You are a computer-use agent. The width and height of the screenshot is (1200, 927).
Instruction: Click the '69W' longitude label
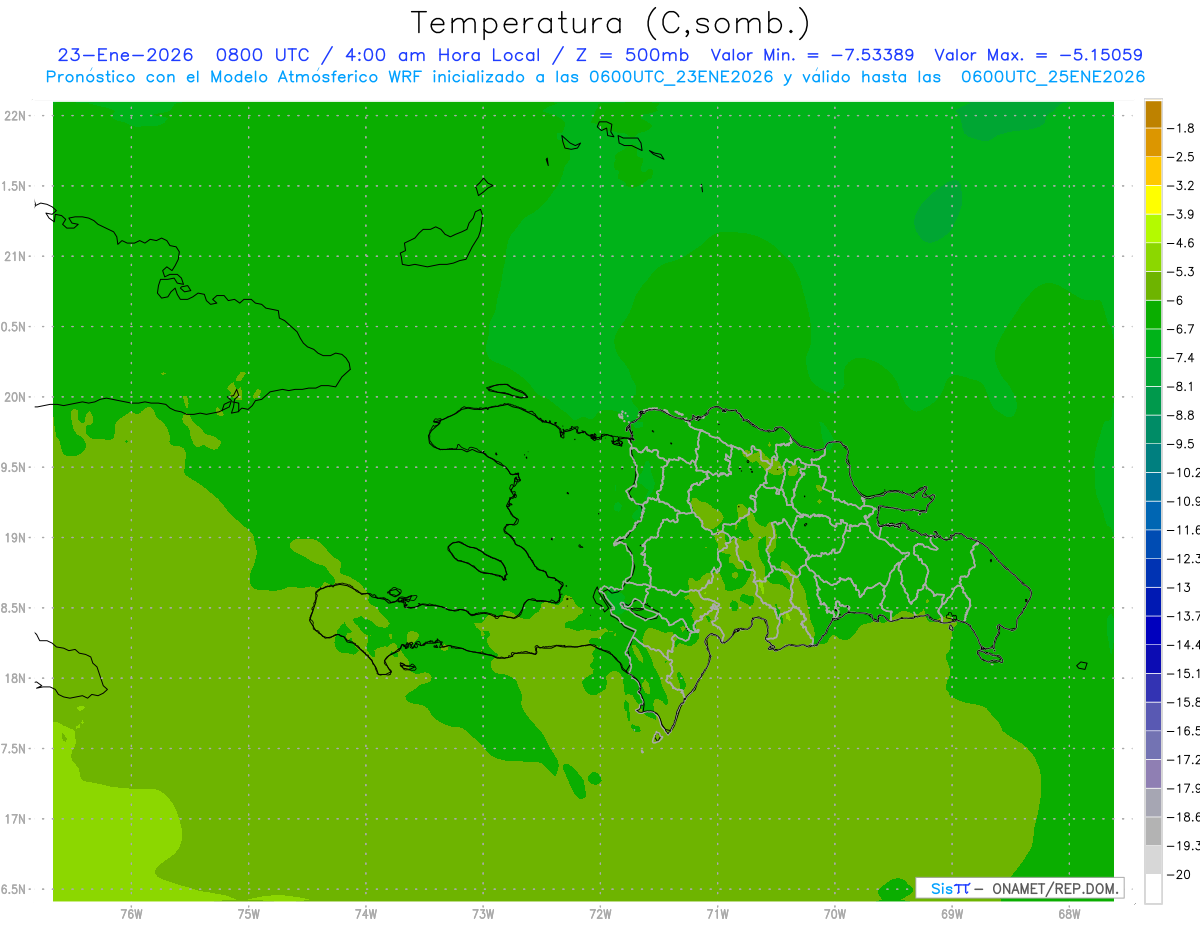(951, 914)
